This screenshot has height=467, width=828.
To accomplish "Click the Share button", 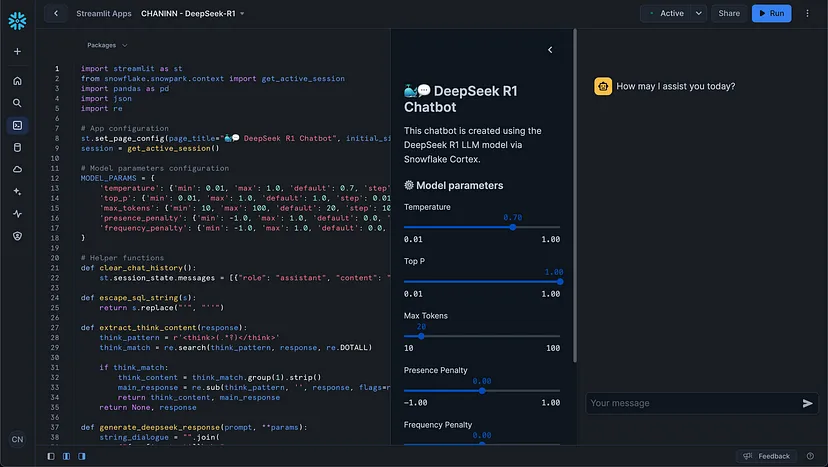I will [x=729, y=13].
